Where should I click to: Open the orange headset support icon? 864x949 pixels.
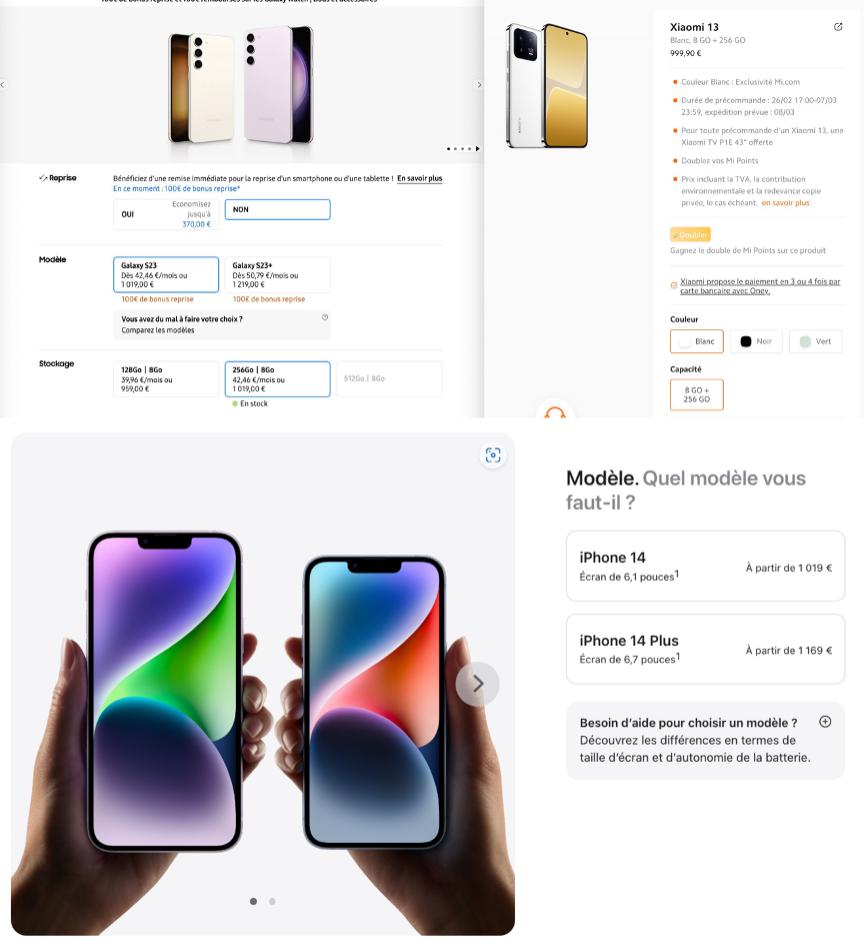click(555, 412)
